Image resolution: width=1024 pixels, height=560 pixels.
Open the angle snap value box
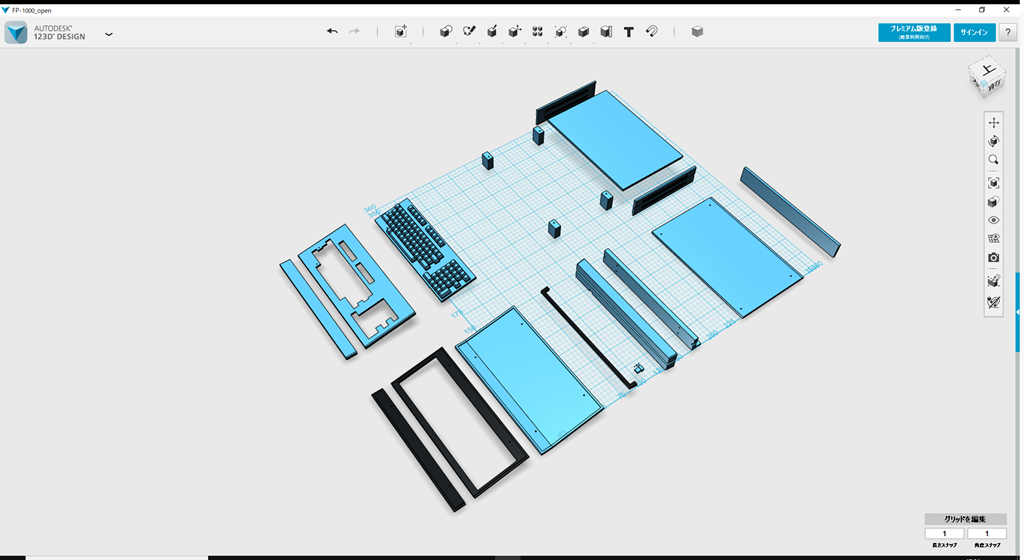(986, 534)
